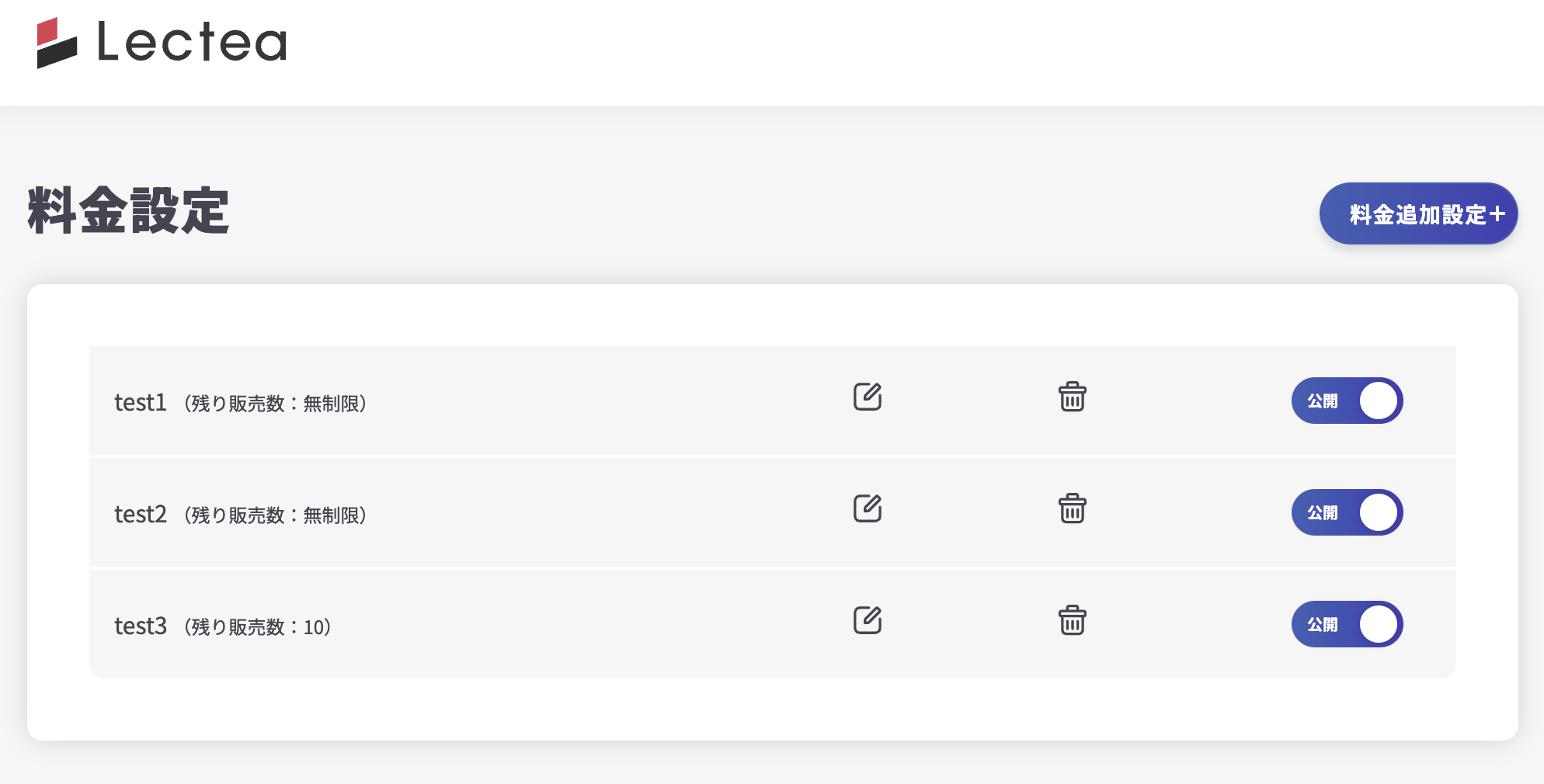Remove test3 using its trash icon
Screen dimensions: 1544x784
click(x=1072, y=620)
